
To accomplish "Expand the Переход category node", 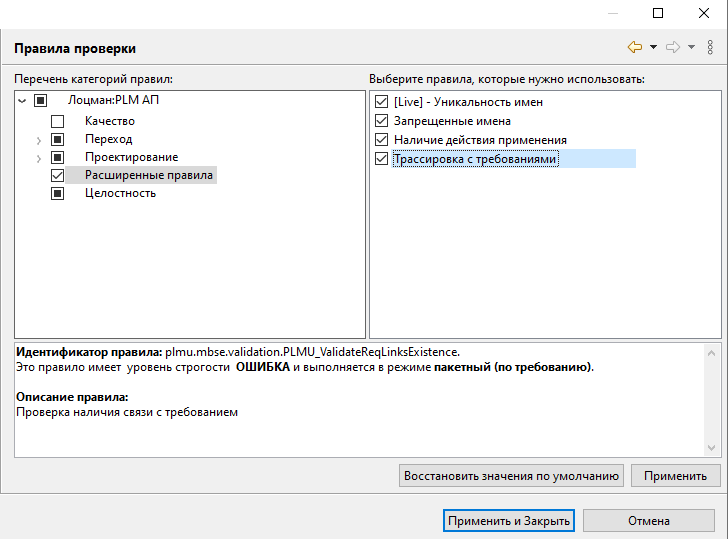I will [x=39, y=139].
